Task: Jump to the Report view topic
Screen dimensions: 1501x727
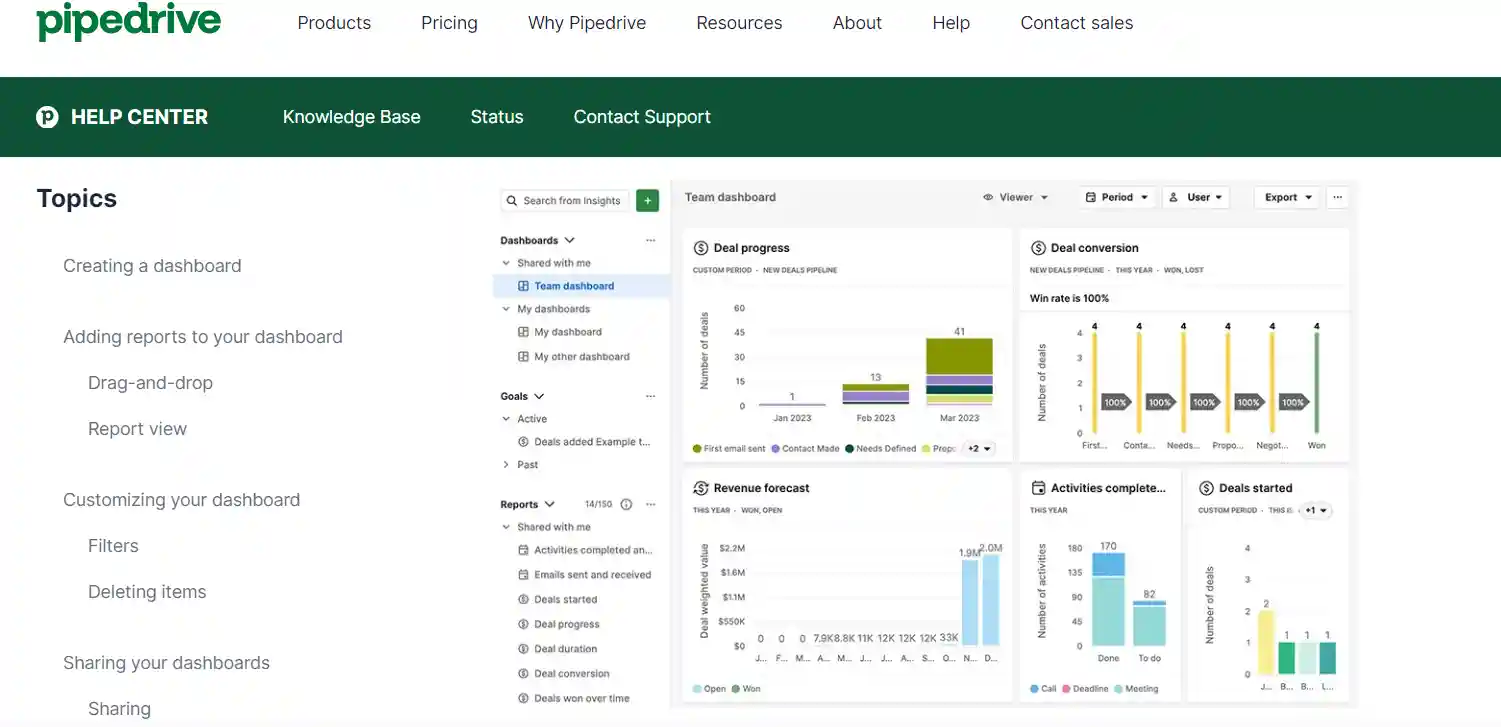Action: pyautogui.click(x=137, y=429)
